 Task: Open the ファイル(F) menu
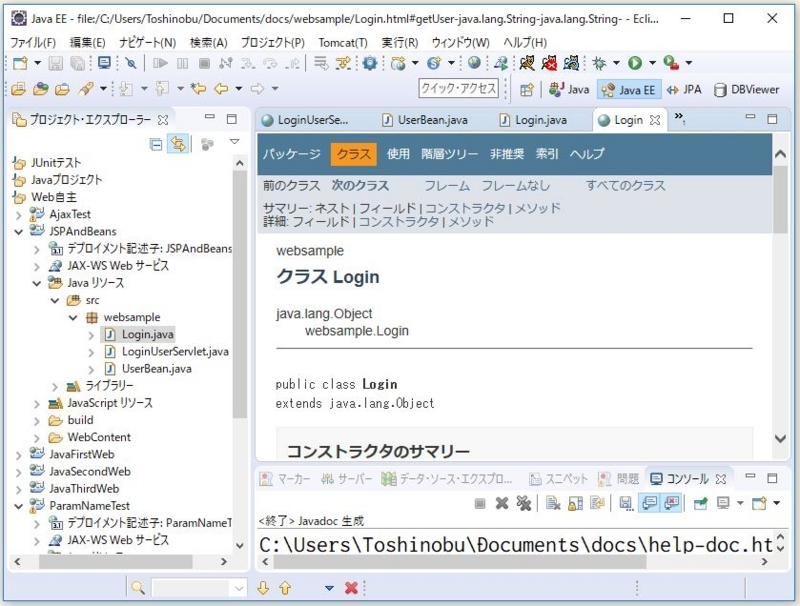[33, 42]
